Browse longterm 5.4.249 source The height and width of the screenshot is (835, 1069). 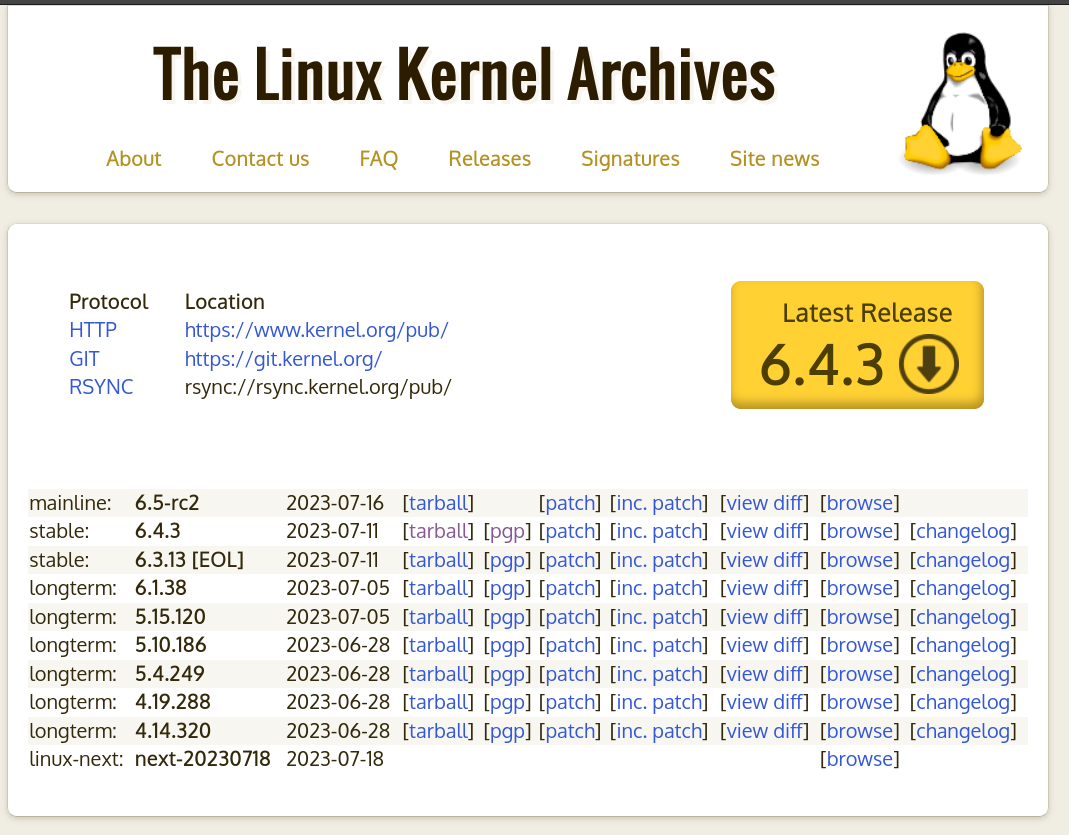coord(860,674)
